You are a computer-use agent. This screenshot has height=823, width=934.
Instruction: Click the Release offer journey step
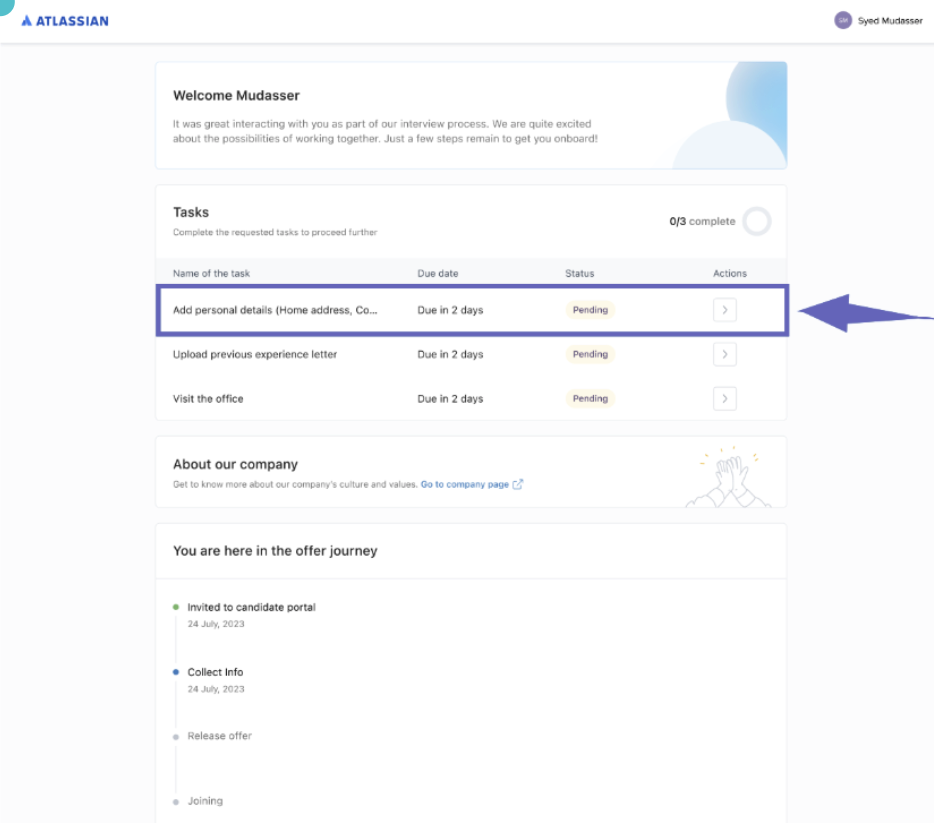click(219, 736)
